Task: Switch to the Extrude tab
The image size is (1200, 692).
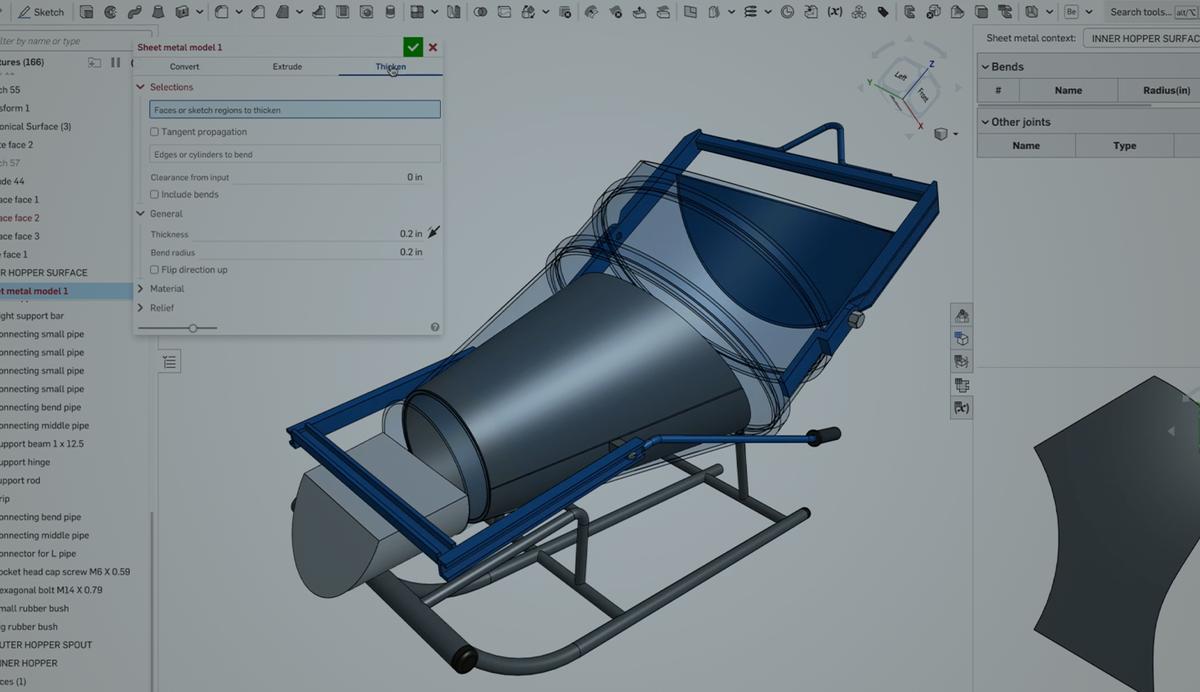Action: pos(287,66)
